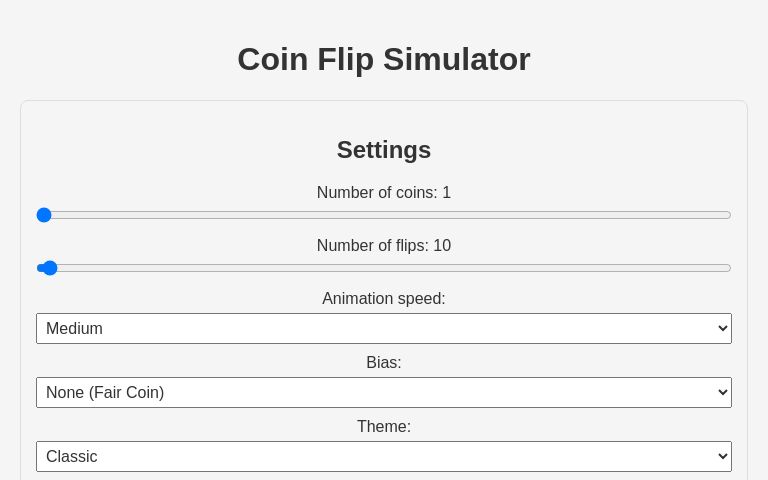This screenshot has height=480, width=768.
Task: Click the "Bias:" label text
Action: 384,363
